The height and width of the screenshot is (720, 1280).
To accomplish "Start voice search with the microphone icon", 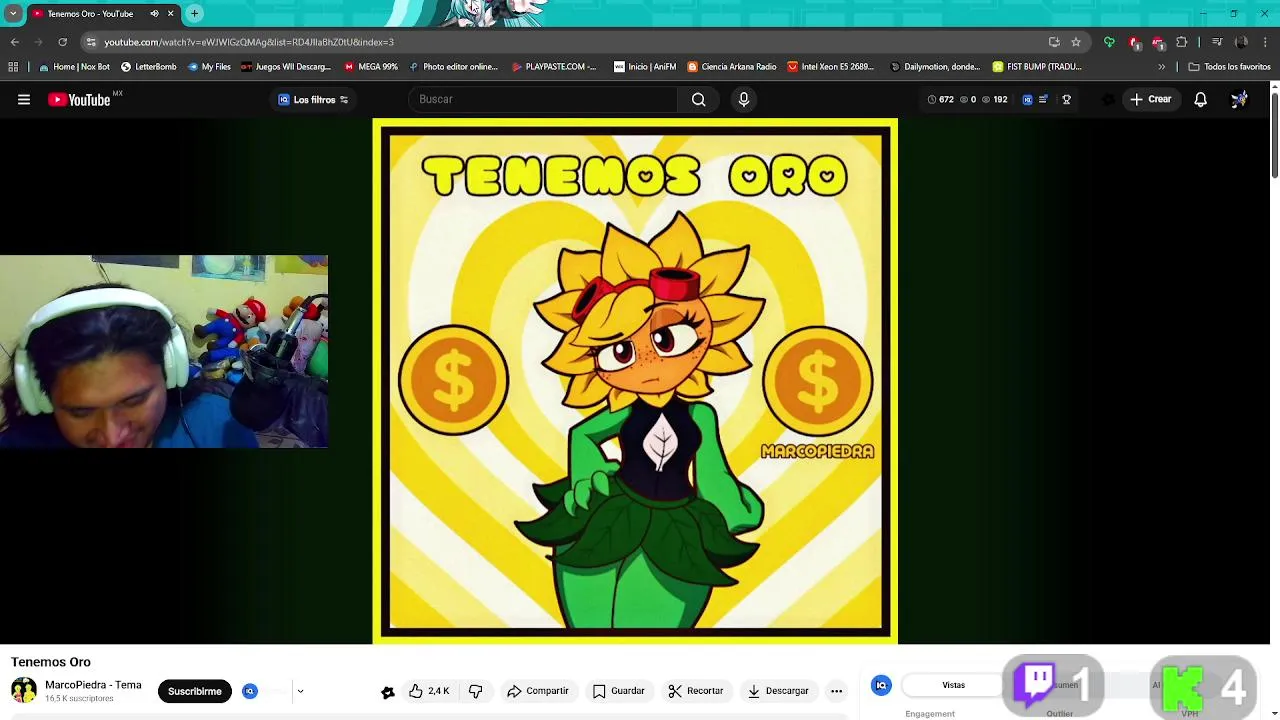I will click(743, 99).
